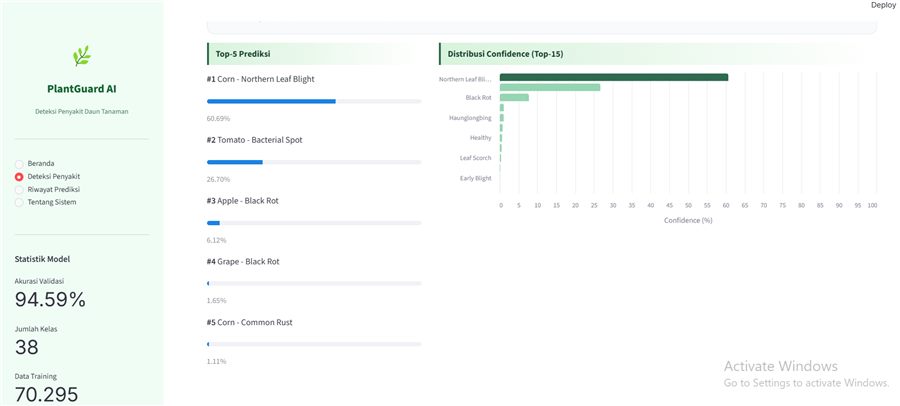Click the Tomato Bacterial Spot progress bar
The image size is (900, 406).
click(x=314, y=162)
